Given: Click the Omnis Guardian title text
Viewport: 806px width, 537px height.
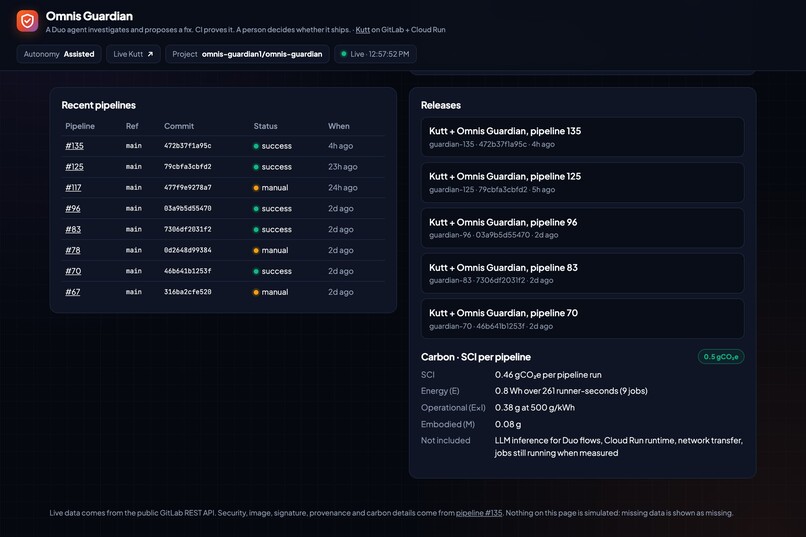Looking at the screenshot, I should [x=89, y=16].
